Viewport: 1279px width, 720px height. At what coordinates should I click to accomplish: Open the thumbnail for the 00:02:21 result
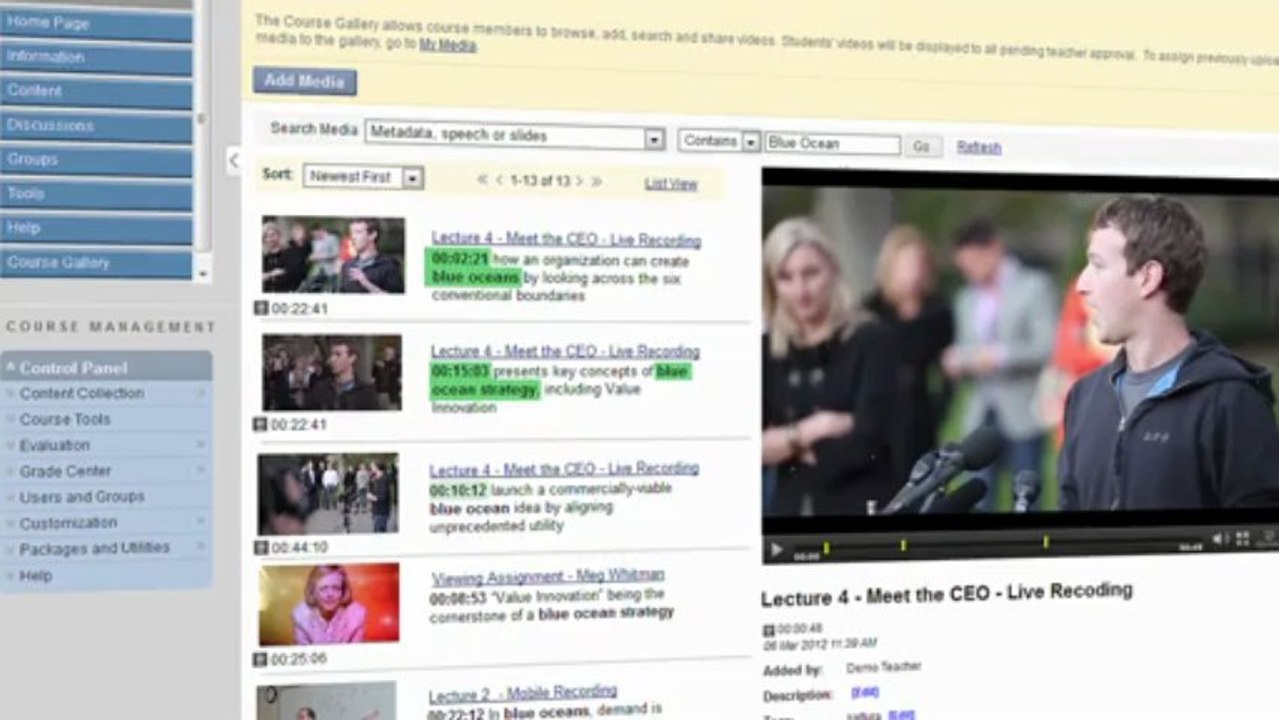coord(333,255)
